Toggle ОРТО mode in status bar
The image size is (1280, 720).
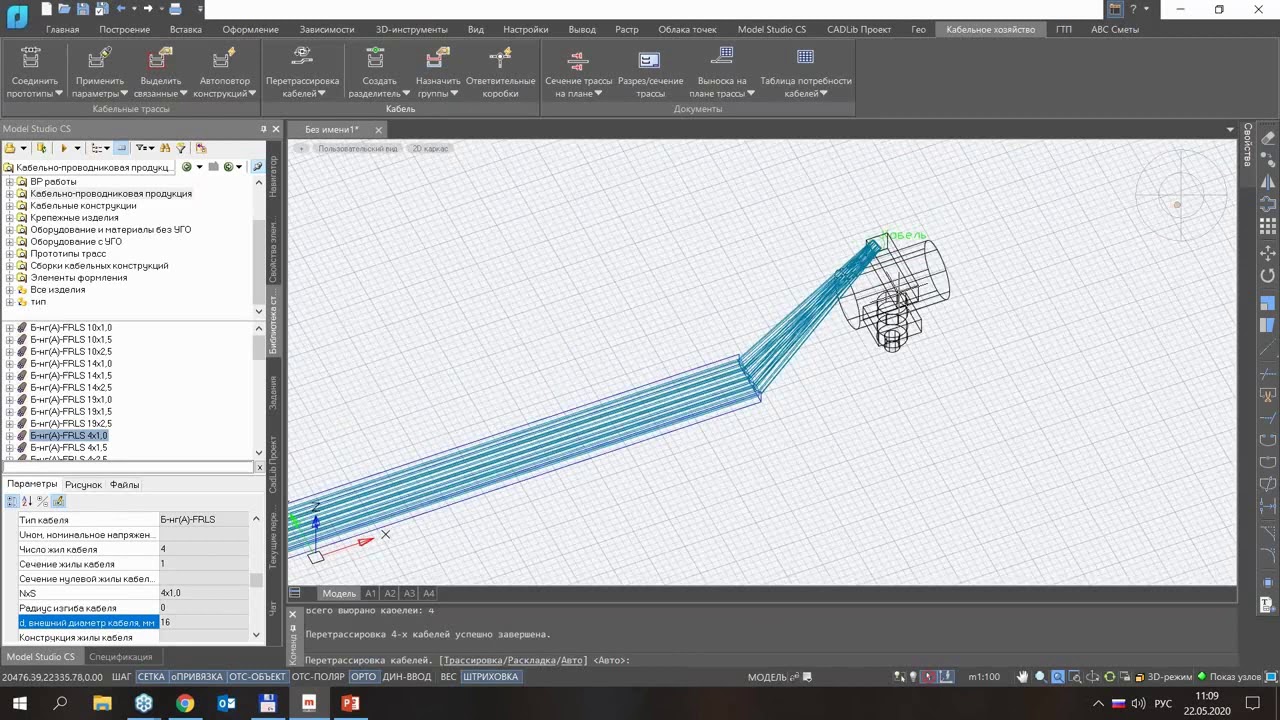(363, 676)
